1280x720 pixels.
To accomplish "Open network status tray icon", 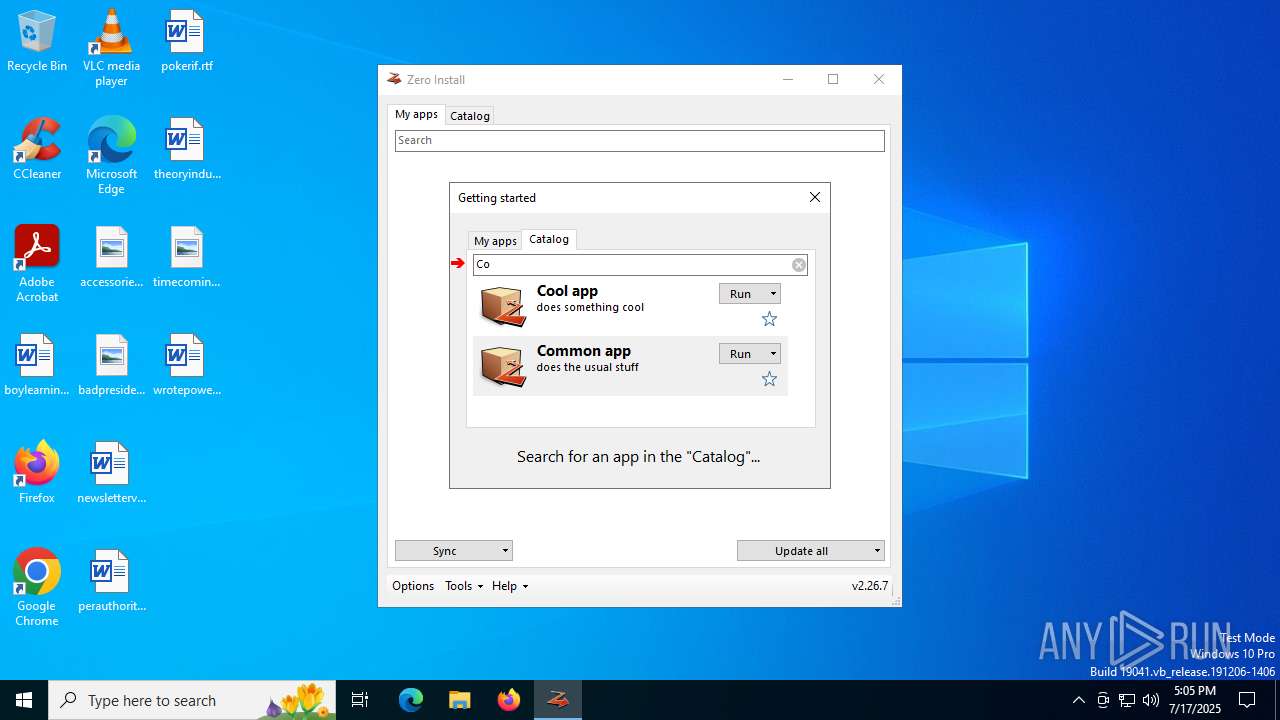I will (x=1127, y=700).
